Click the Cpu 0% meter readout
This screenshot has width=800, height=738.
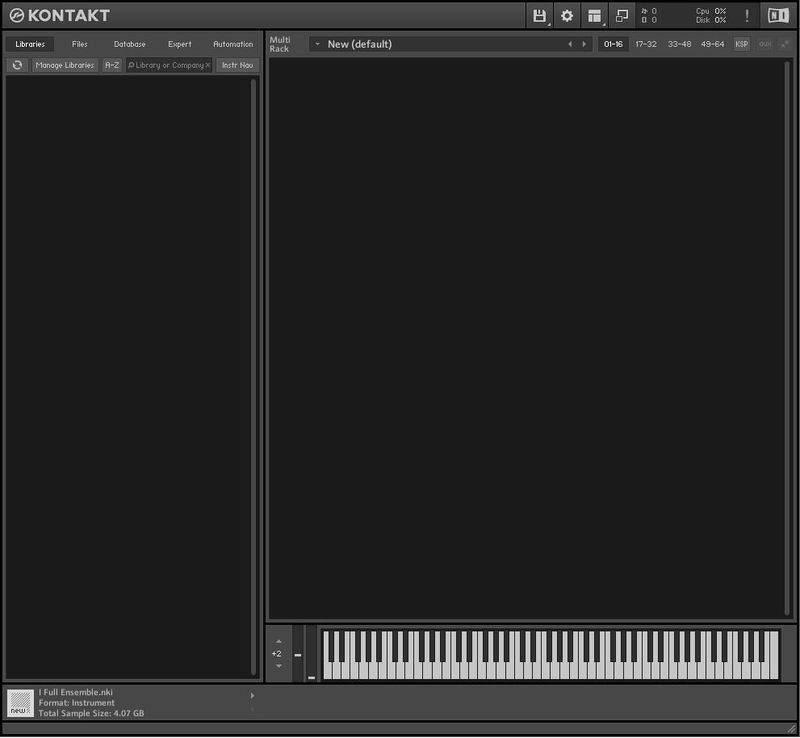pos(711,11)
